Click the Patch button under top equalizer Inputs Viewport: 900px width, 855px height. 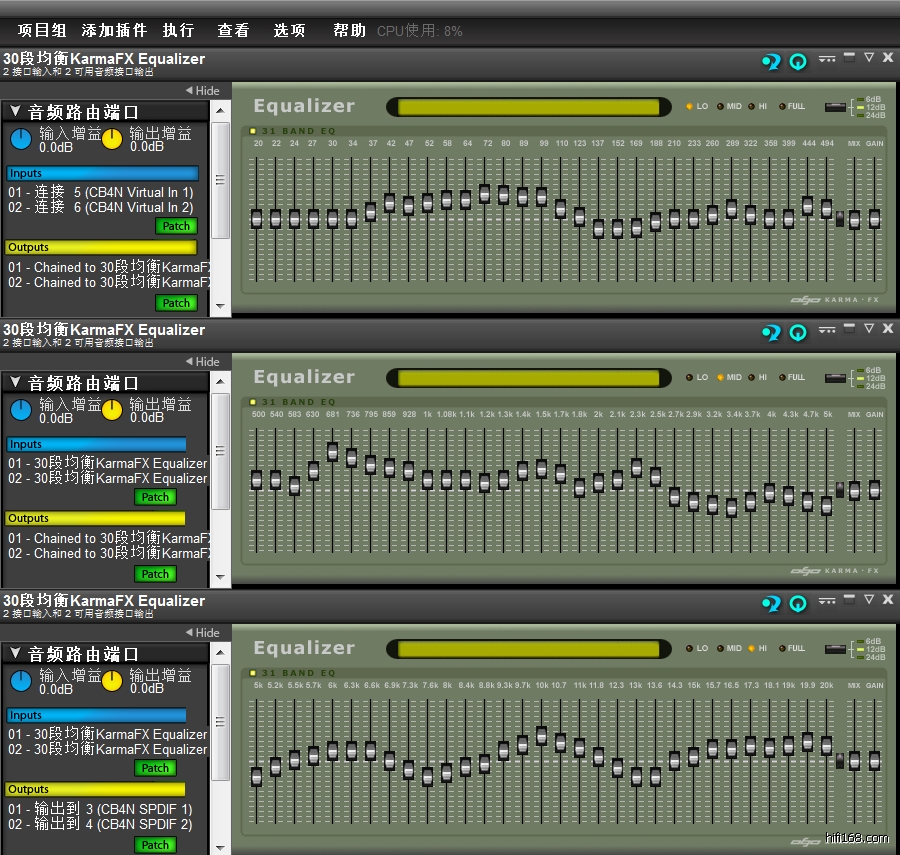176,226
